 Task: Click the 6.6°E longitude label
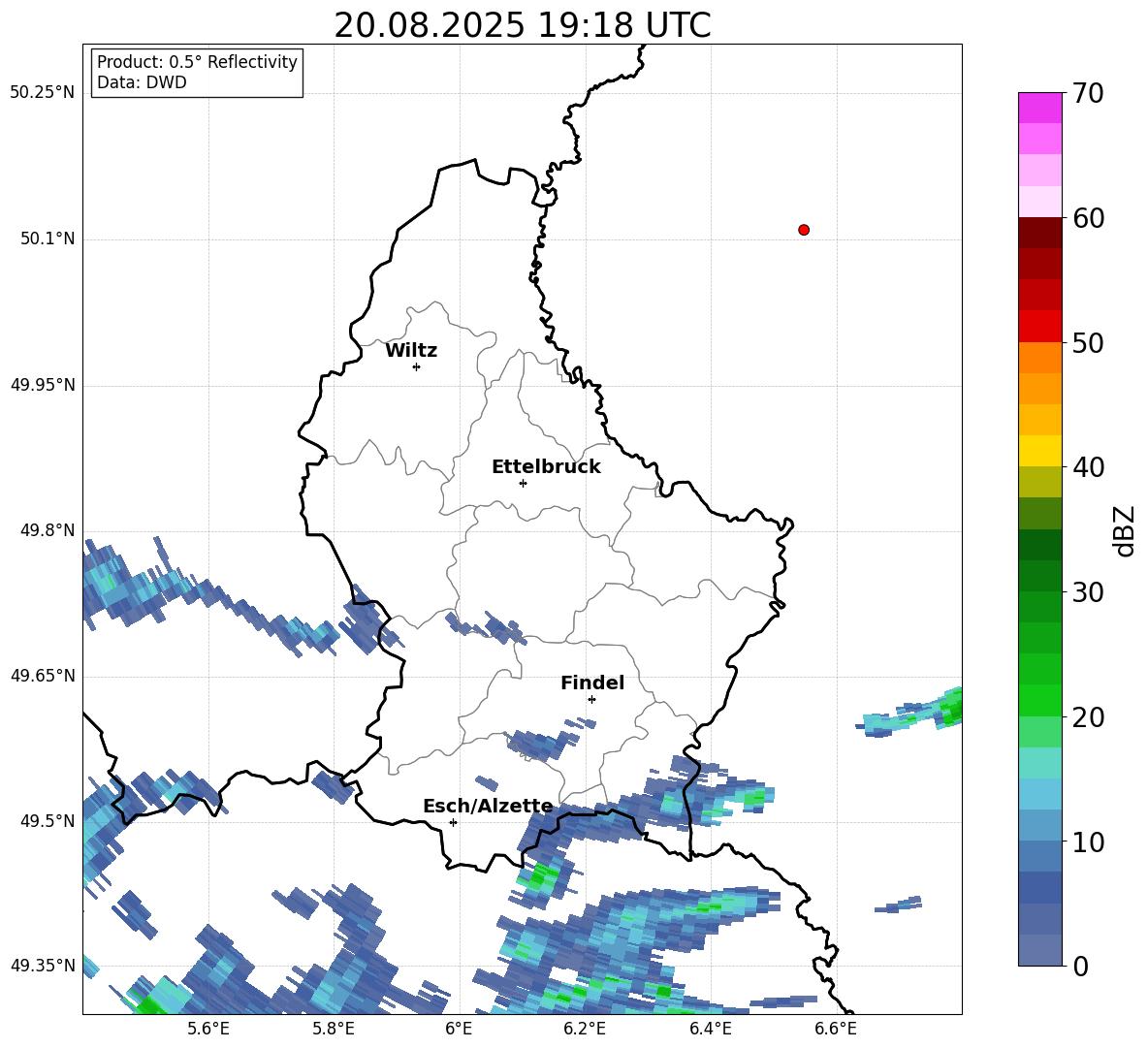836,1029
